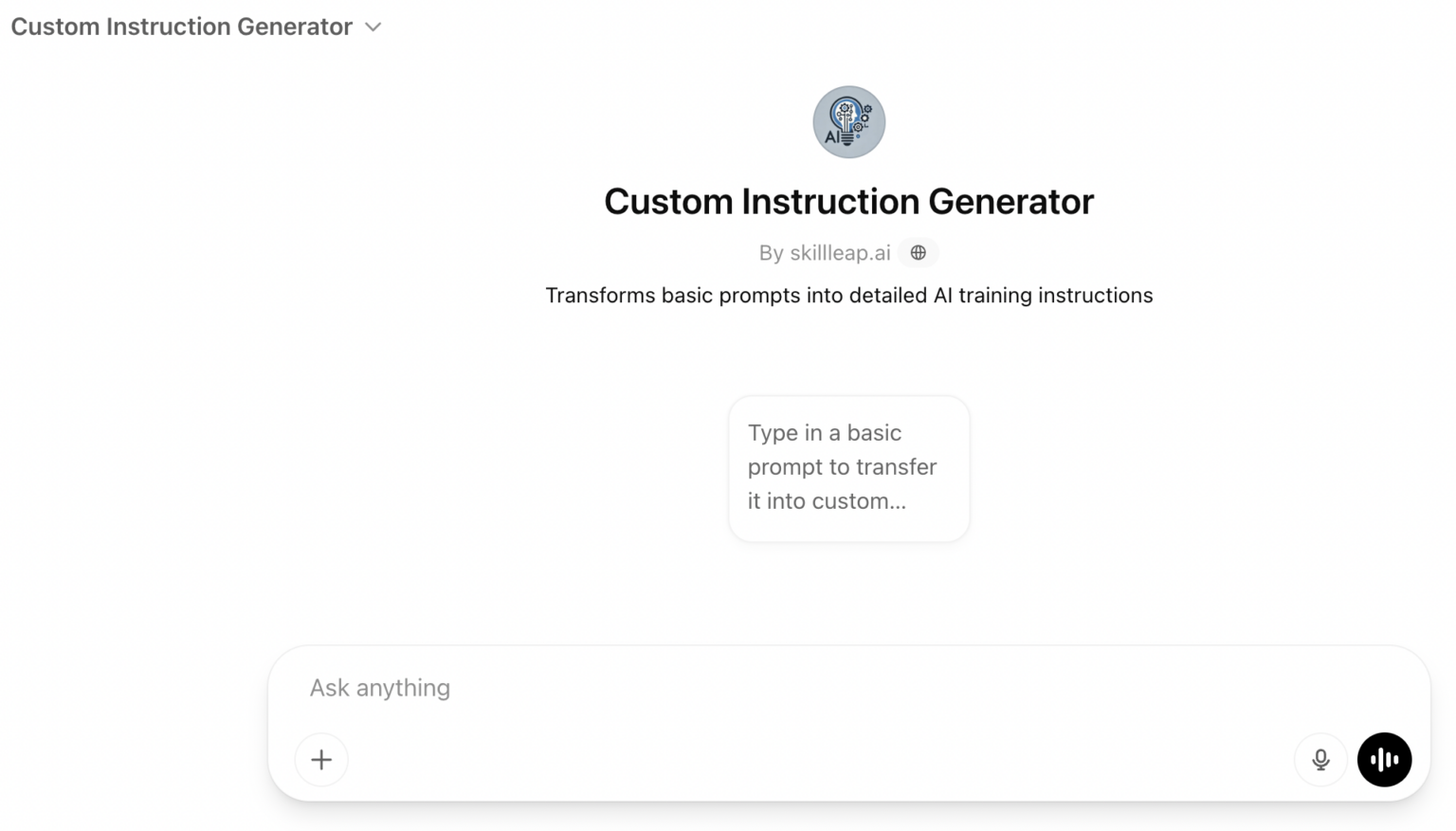This screenshot has height=831, width=1456.
Task: Open the plus attachment menu
Action: coord(321,759)
